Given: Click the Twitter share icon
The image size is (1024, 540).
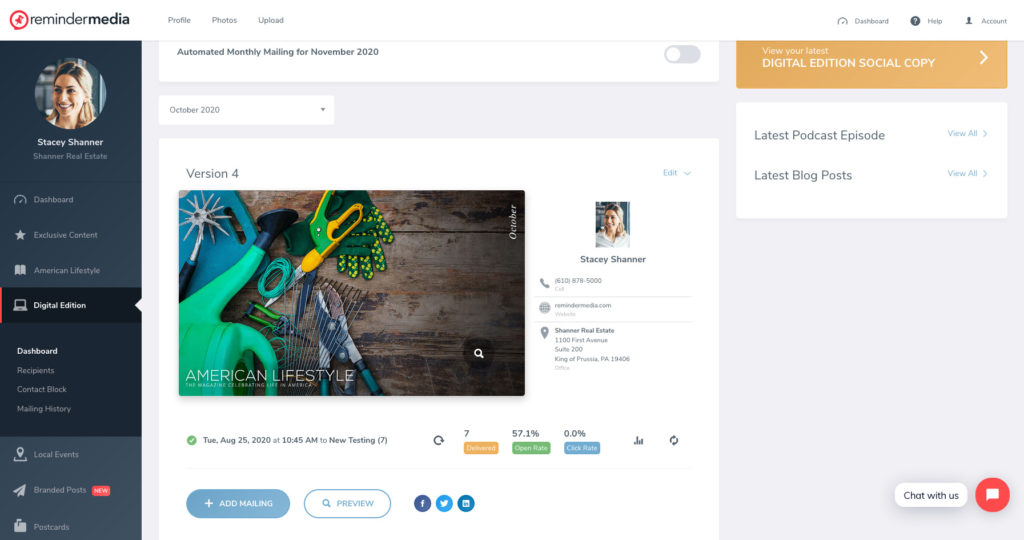Looking at the screenshot, I should (x=444, y=503).
